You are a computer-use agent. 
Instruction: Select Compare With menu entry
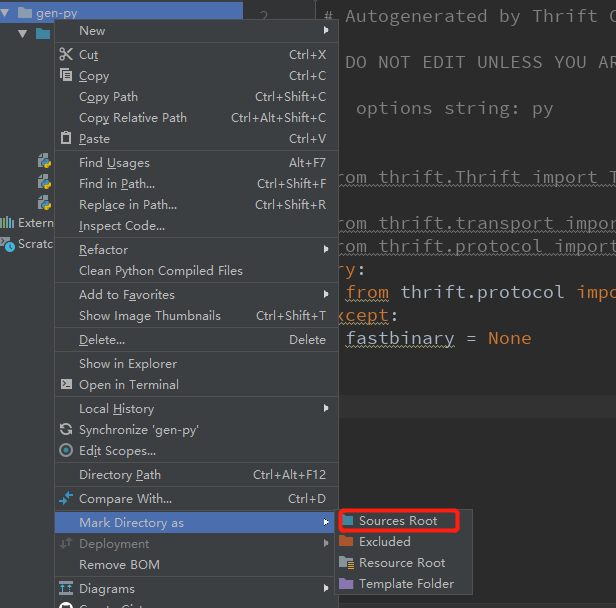coord(196,498)
